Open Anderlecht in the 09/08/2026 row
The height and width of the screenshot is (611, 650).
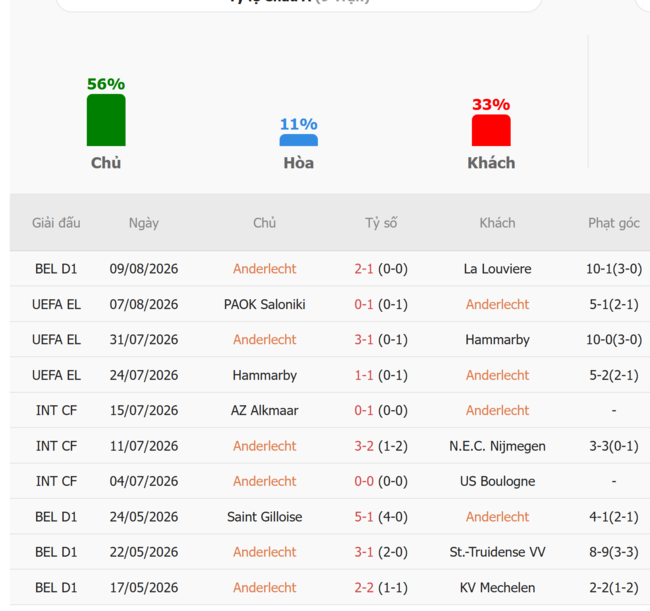point(264,269)
